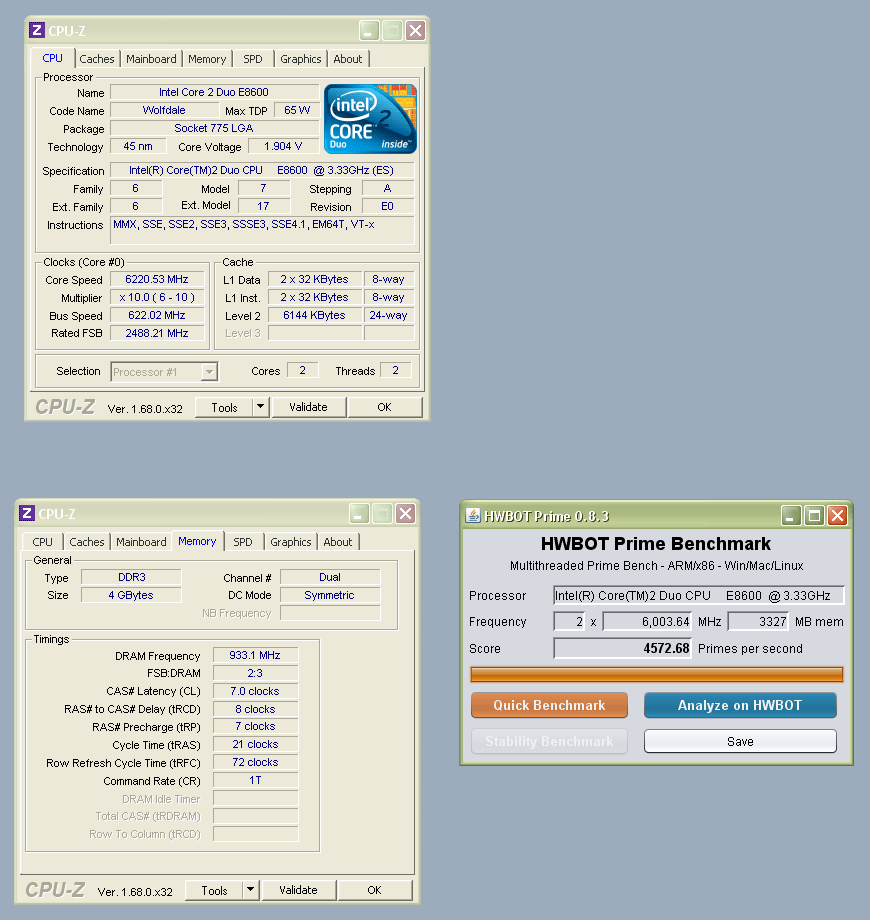This screenshot has width=870, height=920.
Task: Open the Graphics tab in top CPU-Z window
Action: tap(300, 59)
